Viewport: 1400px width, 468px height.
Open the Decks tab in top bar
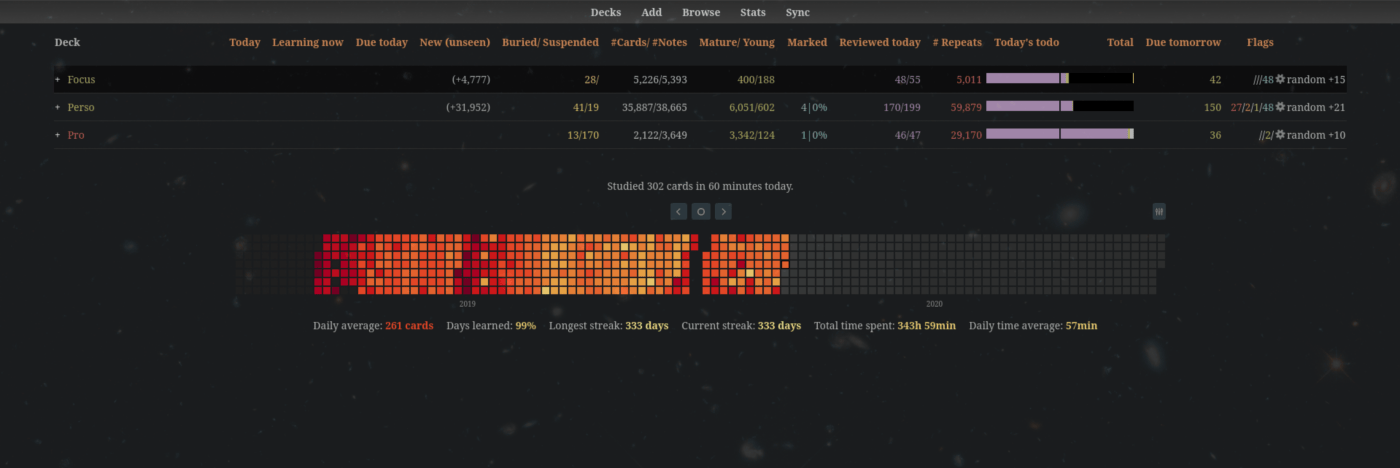[605, 13]
